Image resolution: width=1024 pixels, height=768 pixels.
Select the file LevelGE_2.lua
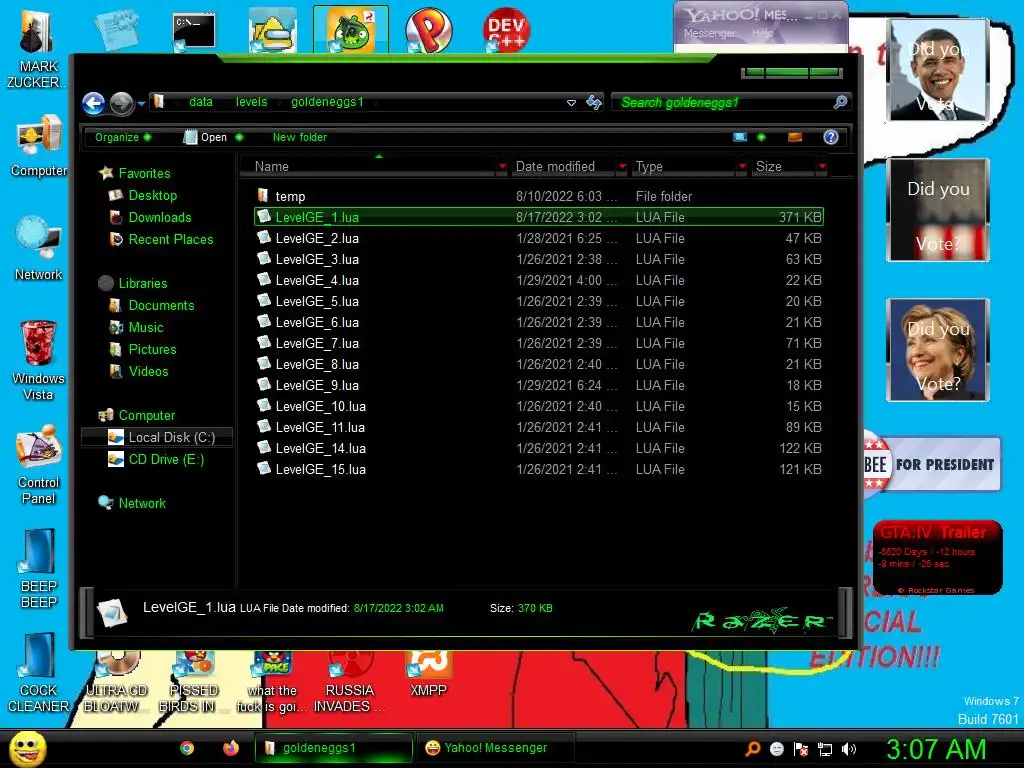pos(538,238)
